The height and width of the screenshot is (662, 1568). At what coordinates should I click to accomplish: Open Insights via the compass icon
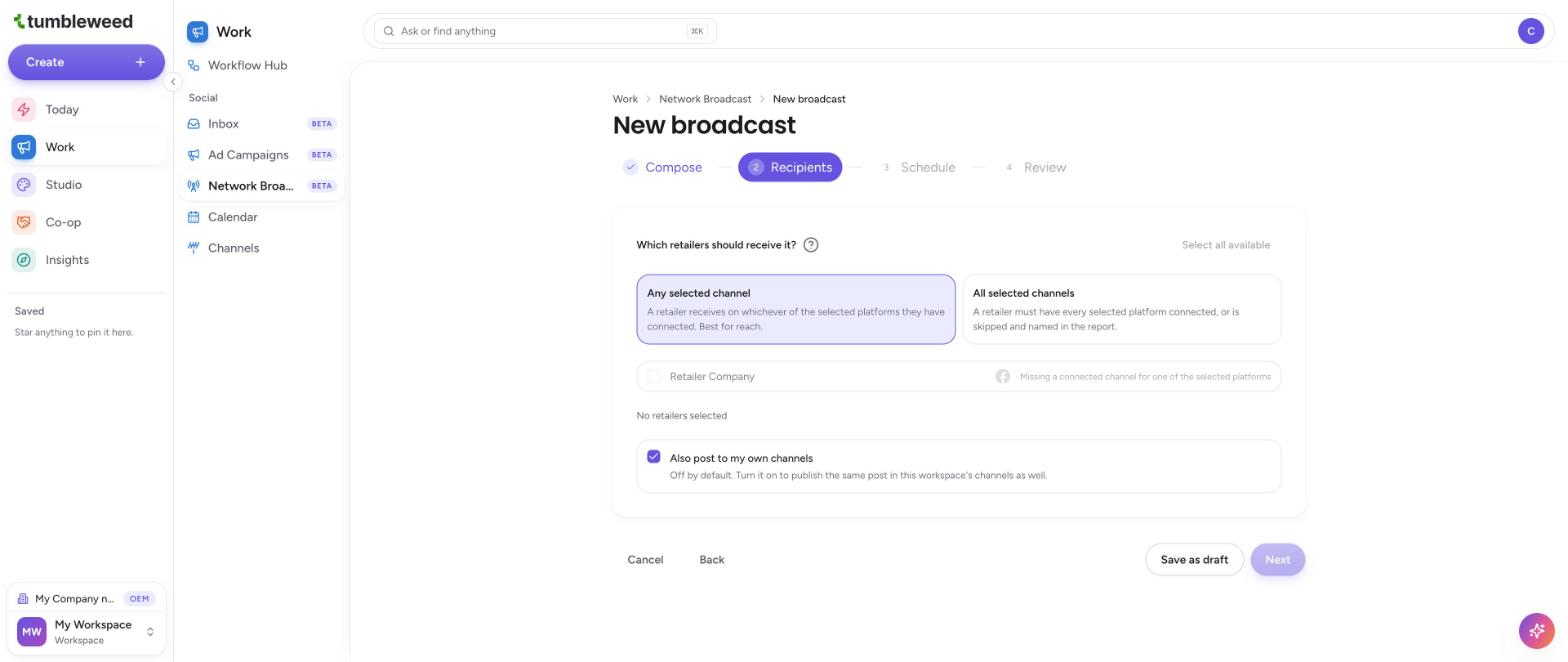click(x=23, y=260)
